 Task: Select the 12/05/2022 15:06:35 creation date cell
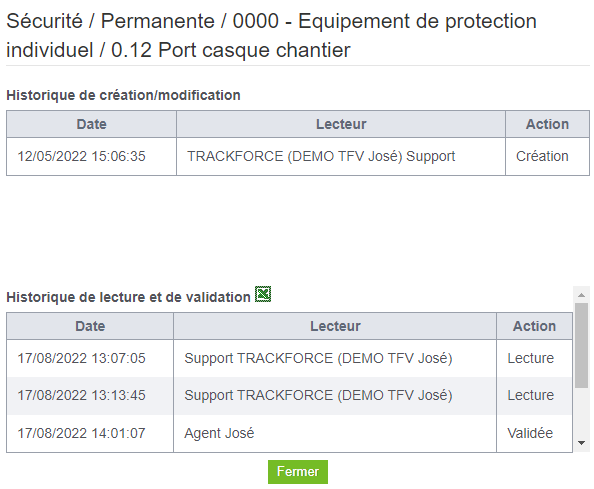pos(91,156)
